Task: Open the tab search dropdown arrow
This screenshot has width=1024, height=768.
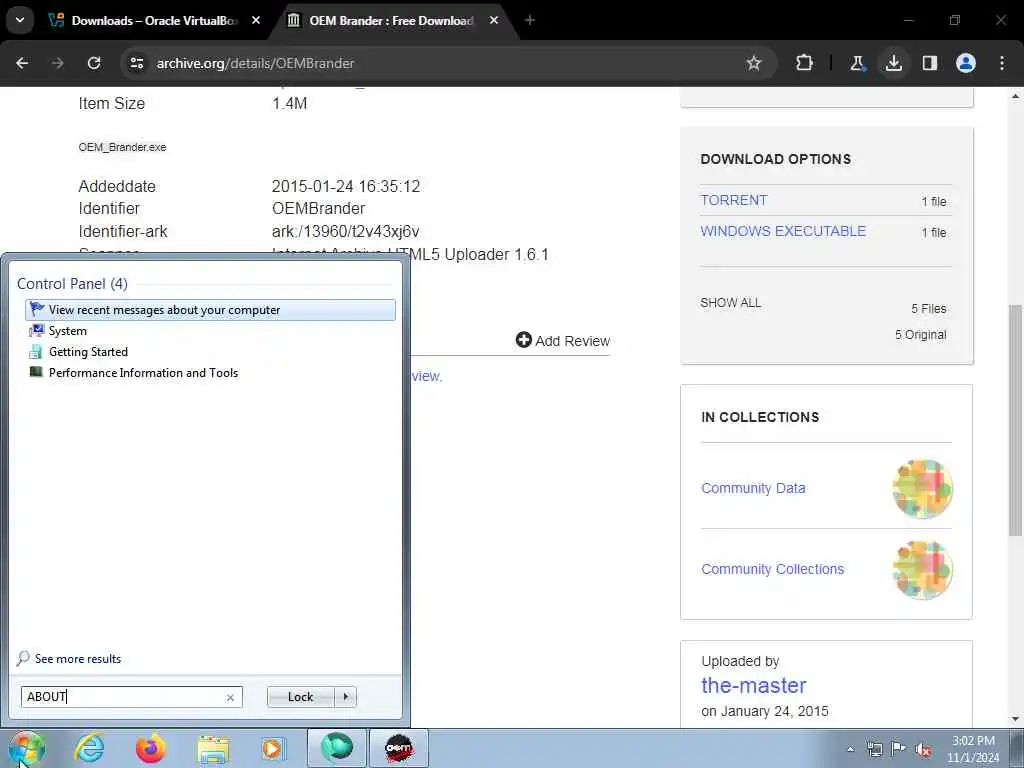Action: tap(20, 20)
